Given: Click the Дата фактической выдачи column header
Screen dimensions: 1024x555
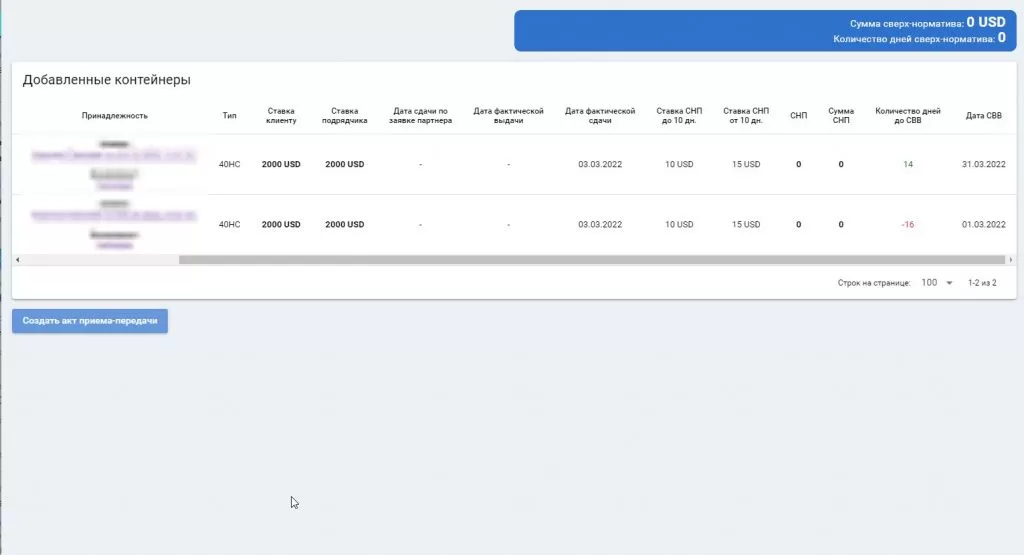Looking at the screenshot, I should [x=508, y=115].
